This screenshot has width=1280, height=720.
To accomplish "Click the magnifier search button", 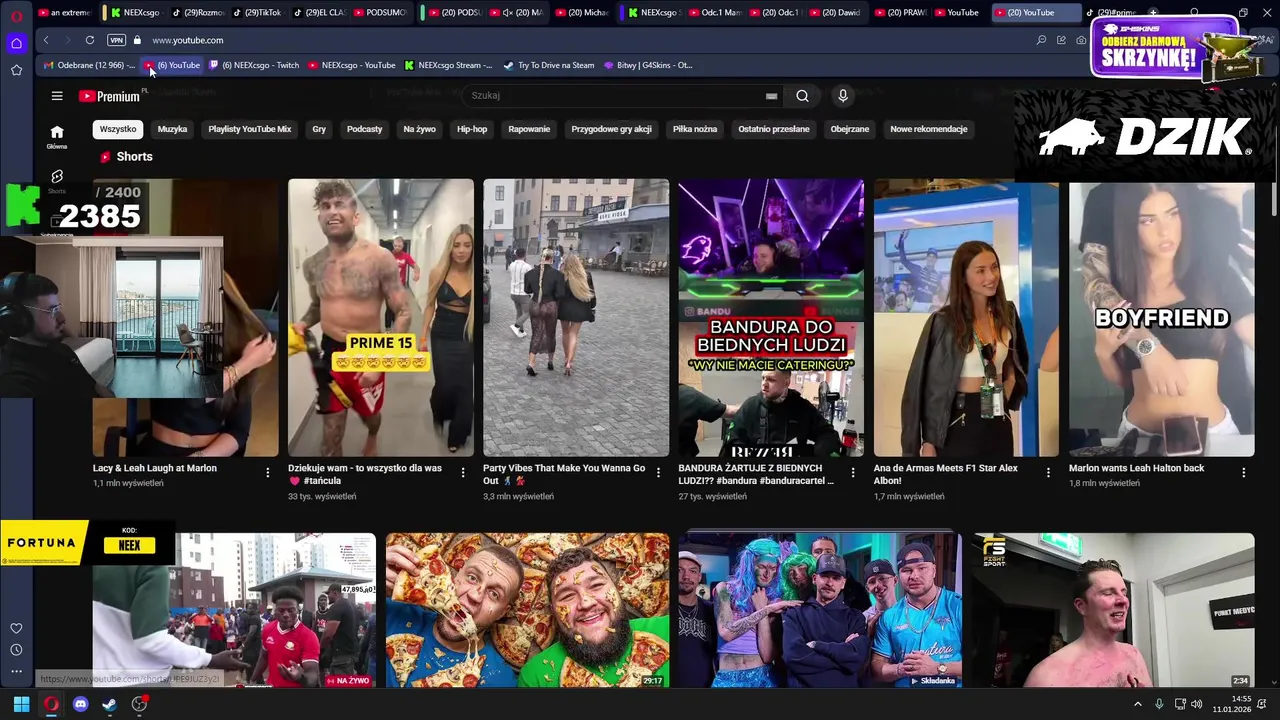I will [x=802, y=96].
